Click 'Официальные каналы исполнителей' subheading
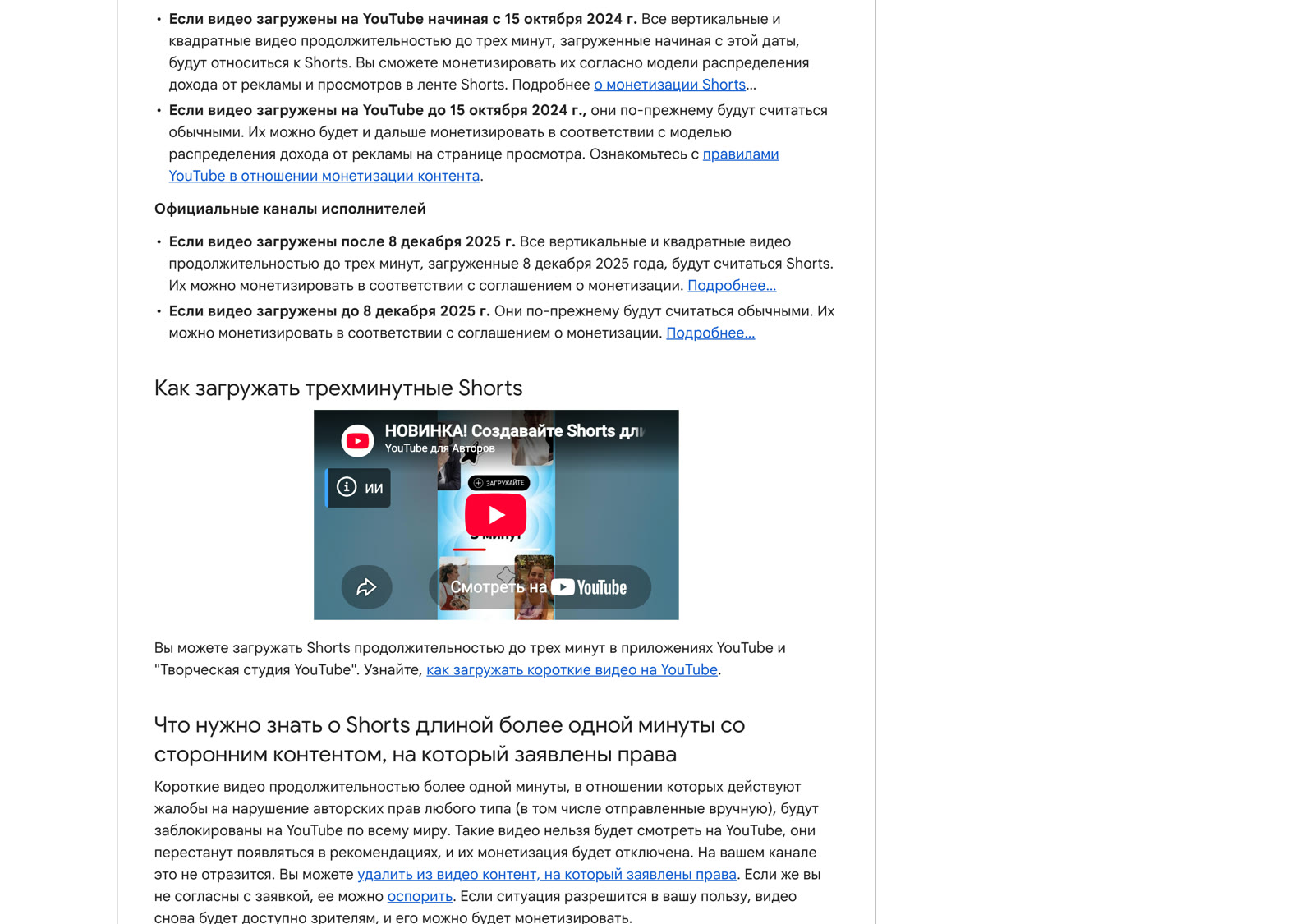This screenshot has width=1314, height=924. (x=290, y=209)
